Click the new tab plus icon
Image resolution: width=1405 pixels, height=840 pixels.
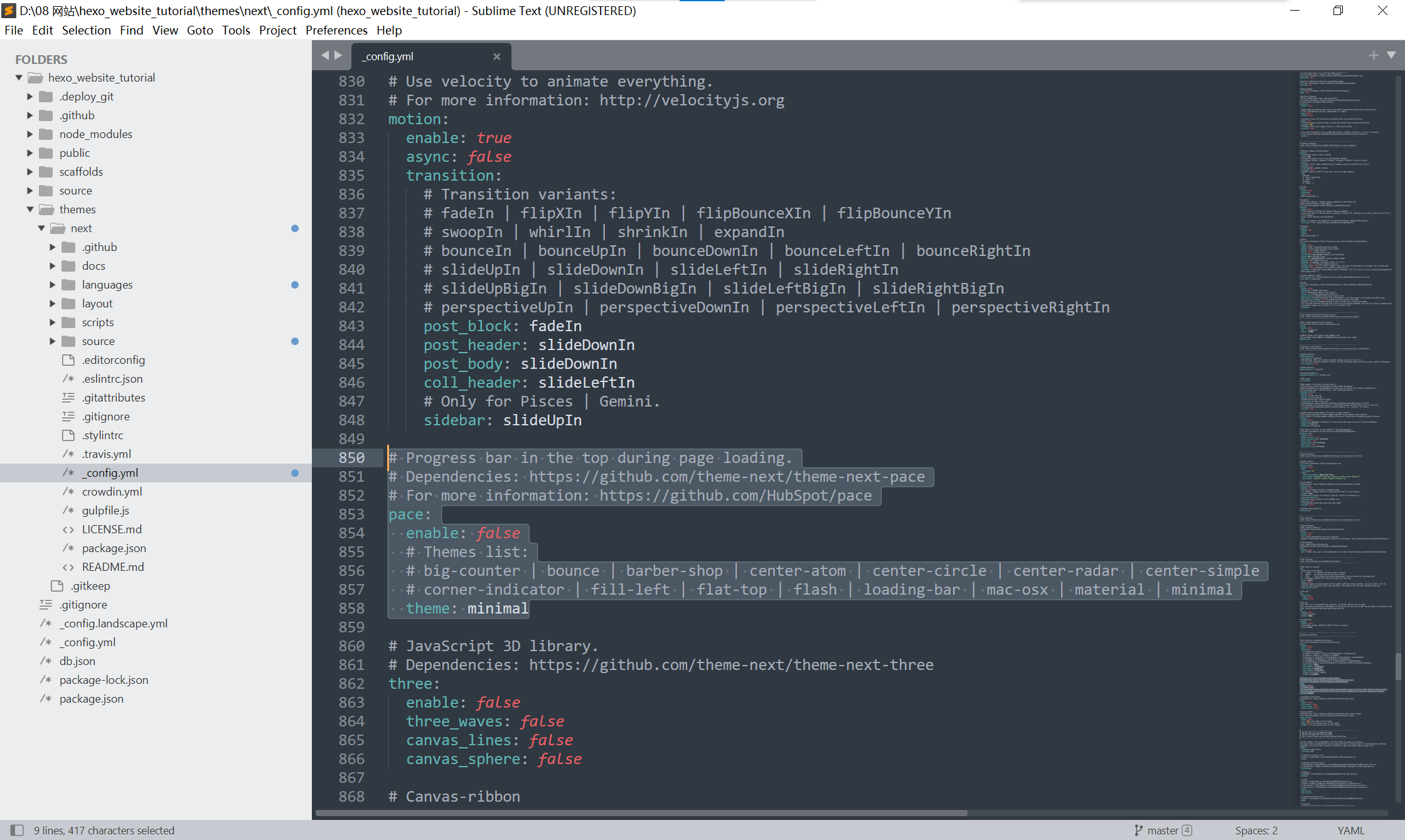tap(1374, 55)
